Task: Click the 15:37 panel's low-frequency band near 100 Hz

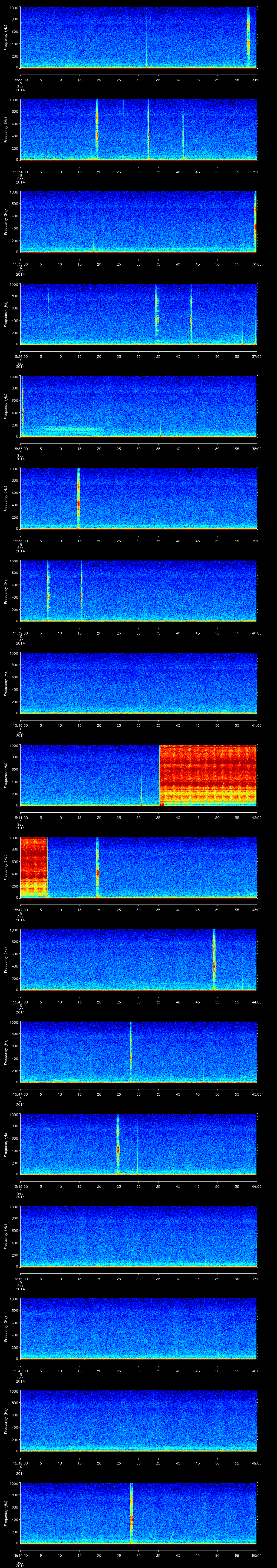Action: (x=73, y=430)
